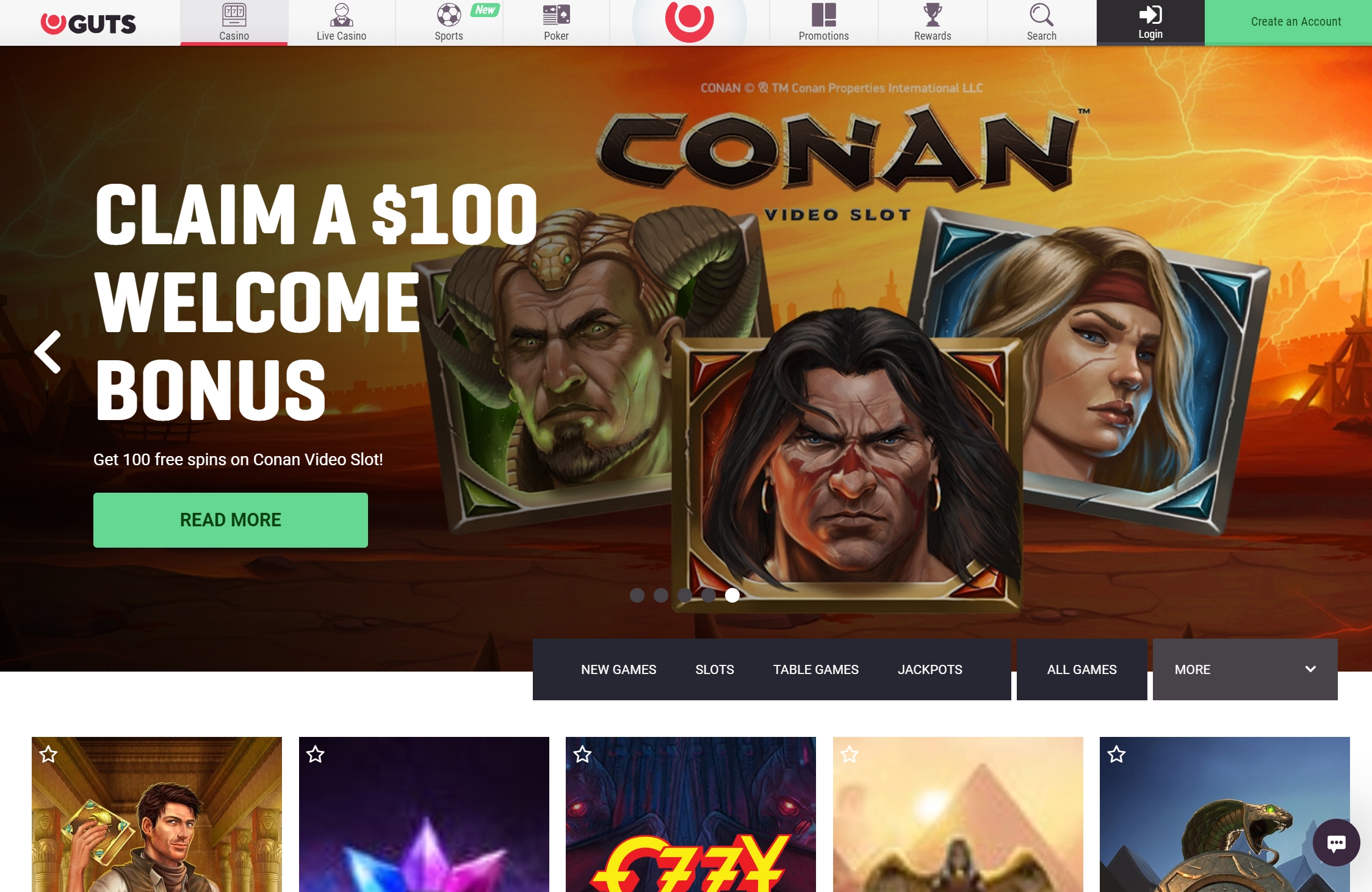The height and width of the screenshot is (892, 1372).
Task: Open the live chat bubble icon
Action: (x=1337, y=843)
